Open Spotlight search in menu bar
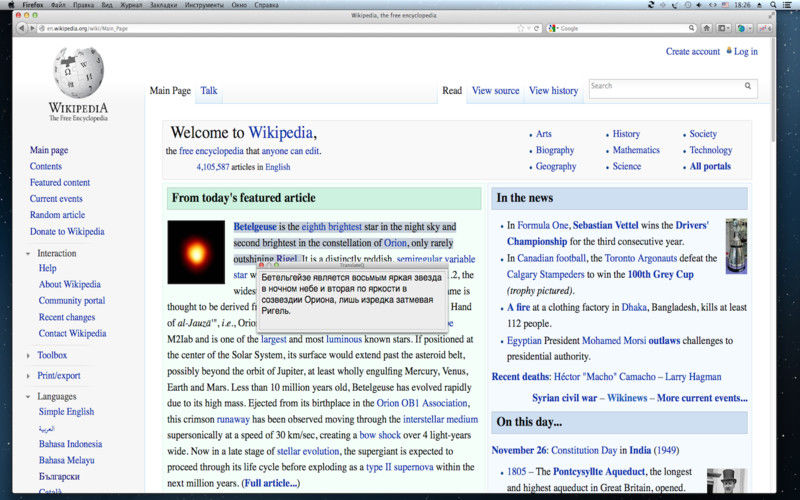Image resolution: width=800 pixels, height=500 pixels. (773, 5)
